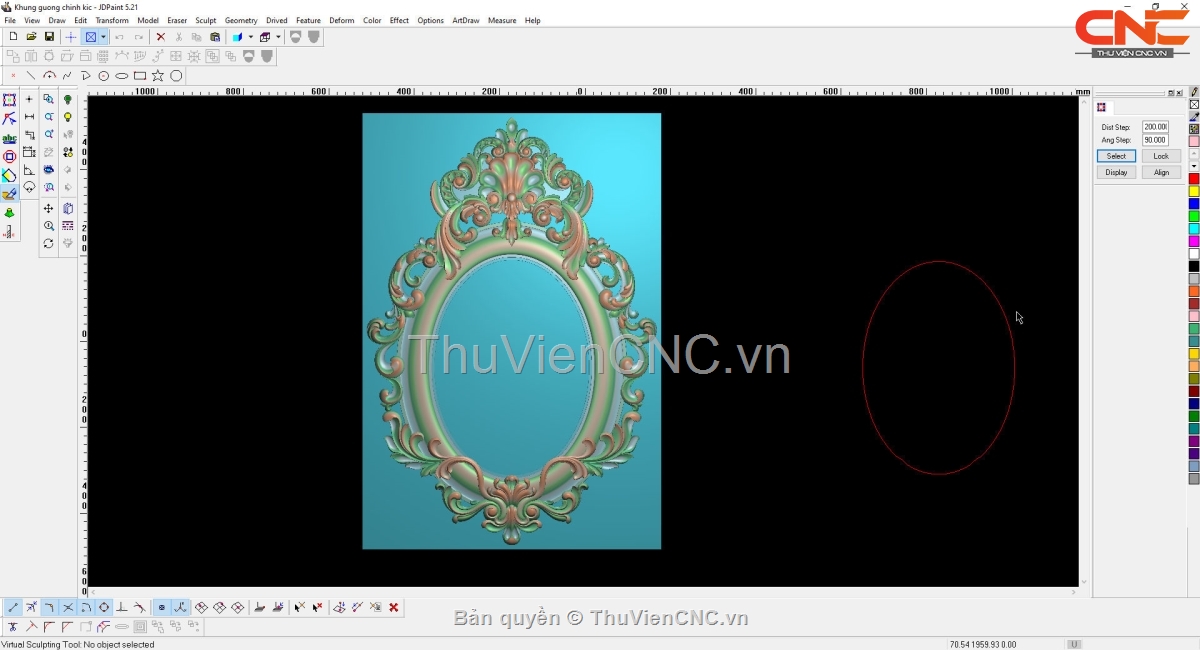Expand the wireframe box view dropdown
1200x650 pixels.
278,37
